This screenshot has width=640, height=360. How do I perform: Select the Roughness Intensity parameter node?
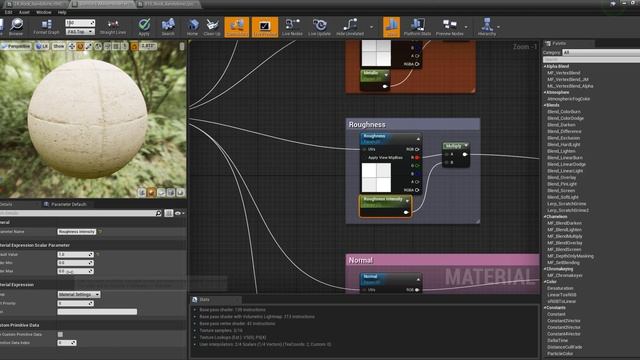coord(385,206)
